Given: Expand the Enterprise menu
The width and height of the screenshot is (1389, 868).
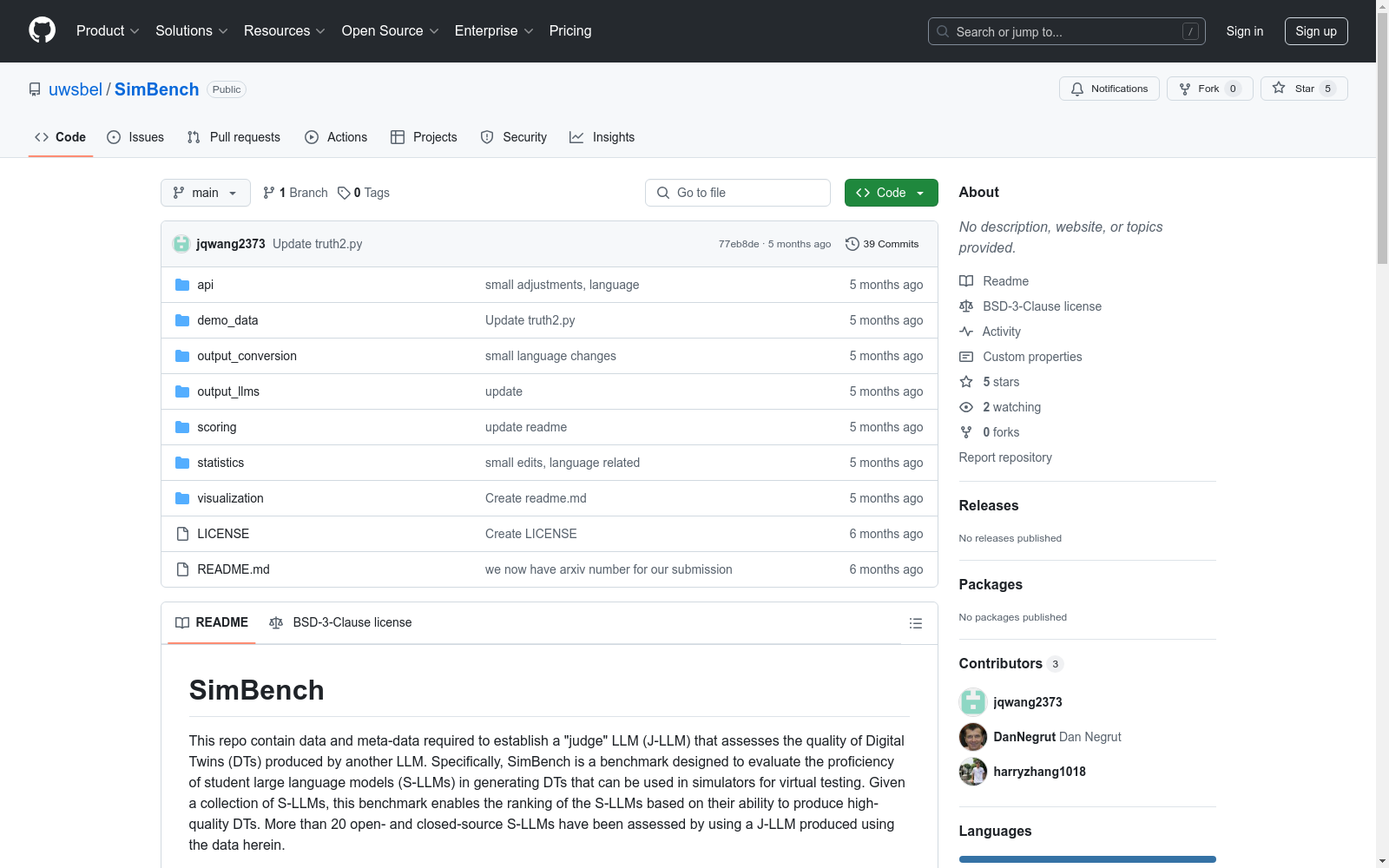Looking at the screenshot, I should pyautogui.click(x=494, y=30).
